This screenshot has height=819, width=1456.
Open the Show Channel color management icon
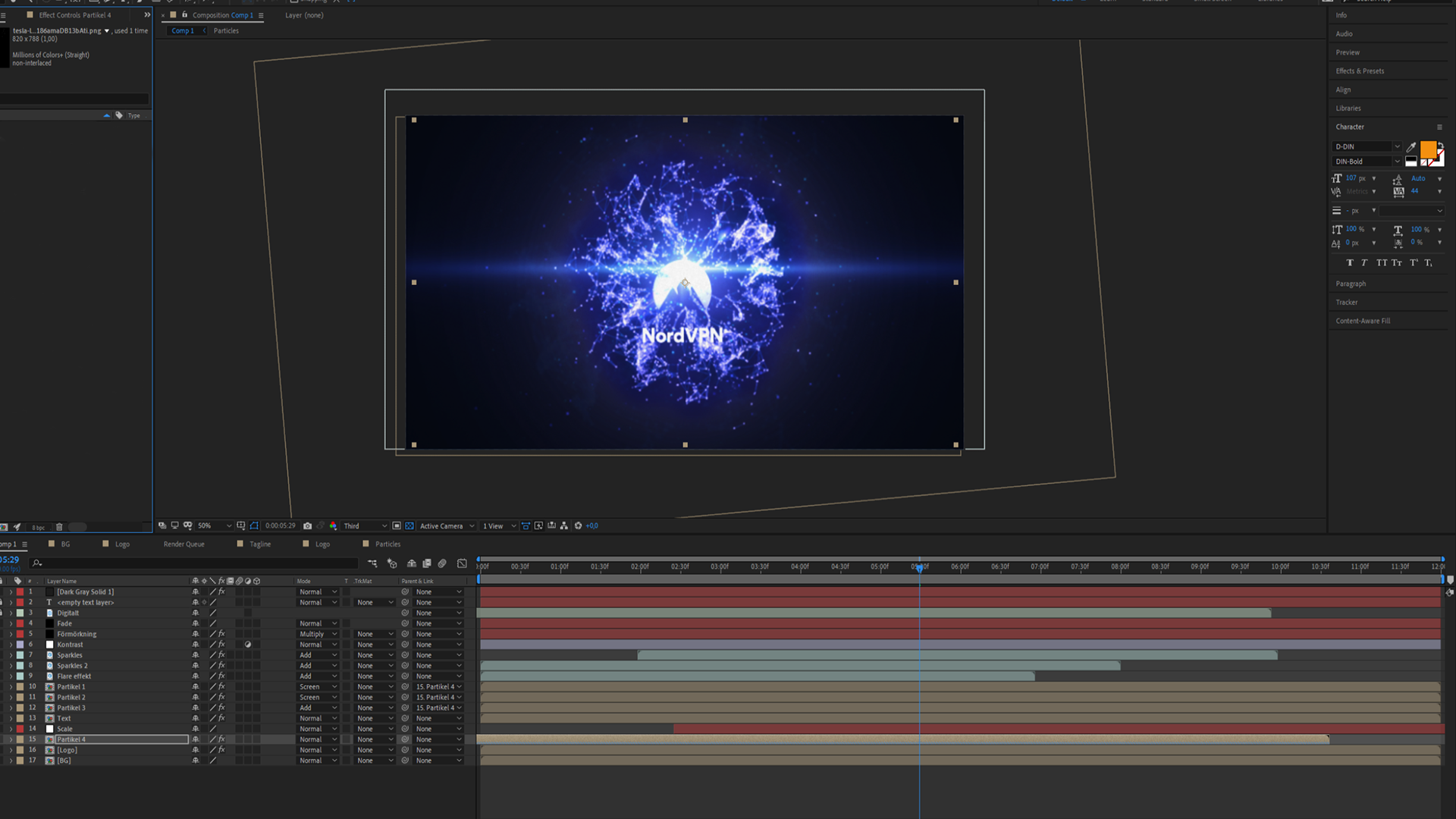point(333,526)
